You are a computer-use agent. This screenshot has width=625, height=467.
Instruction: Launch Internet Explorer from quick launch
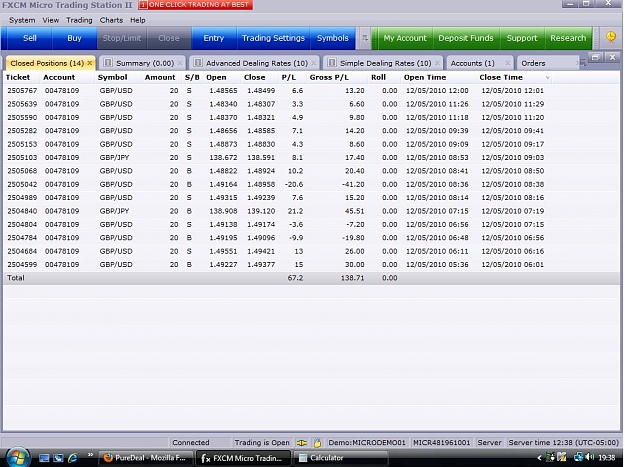tap(73, 458)
